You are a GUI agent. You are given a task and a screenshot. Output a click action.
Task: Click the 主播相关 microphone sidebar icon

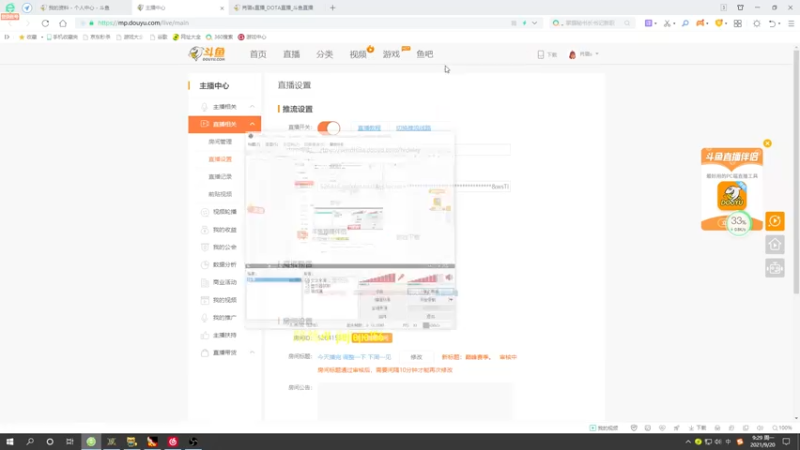pyautogui.click(x=205, y=107)
